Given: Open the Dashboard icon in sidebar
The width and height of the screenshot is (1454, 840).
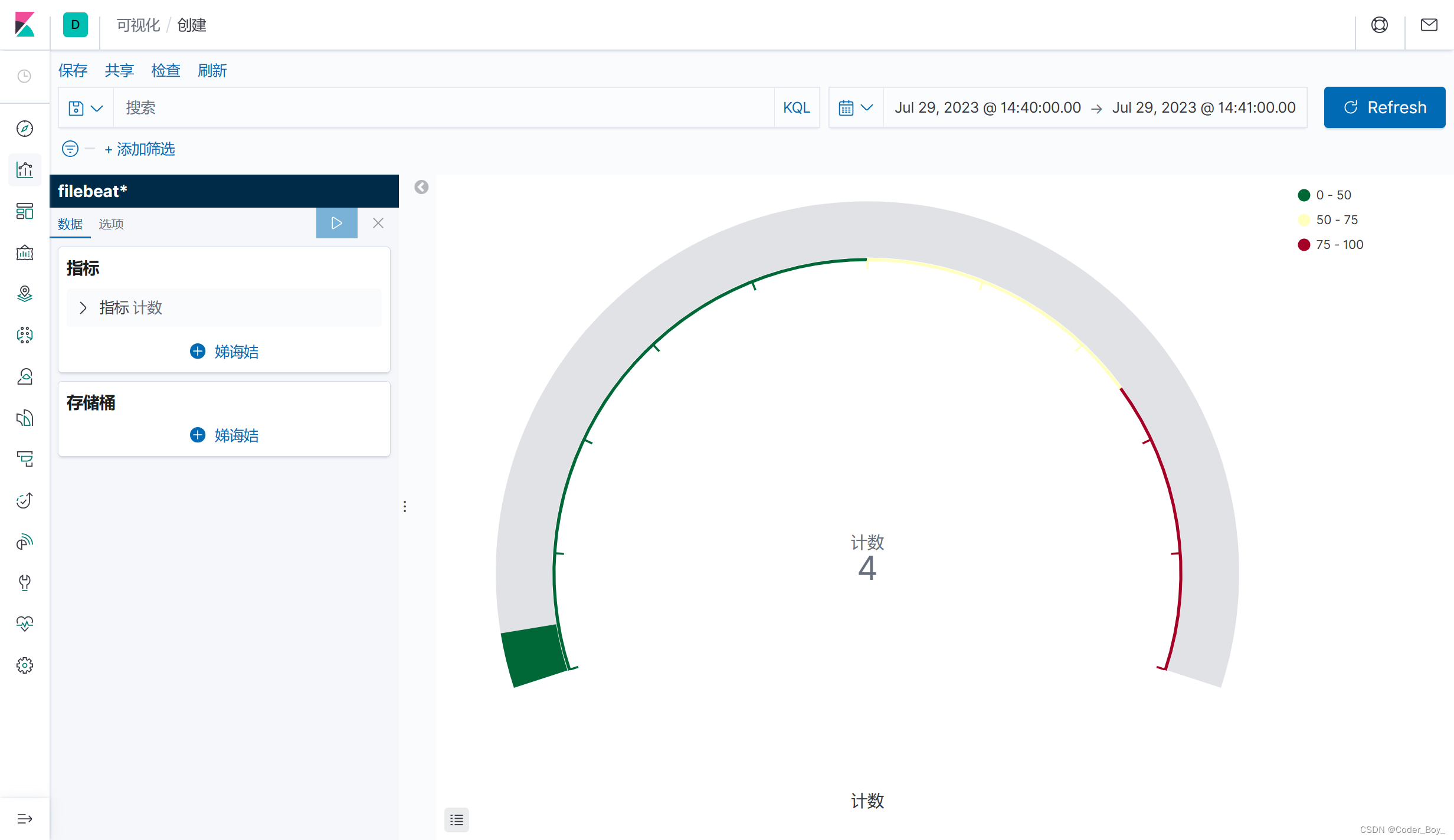Looking at the screenshot, I should point(25,211).
